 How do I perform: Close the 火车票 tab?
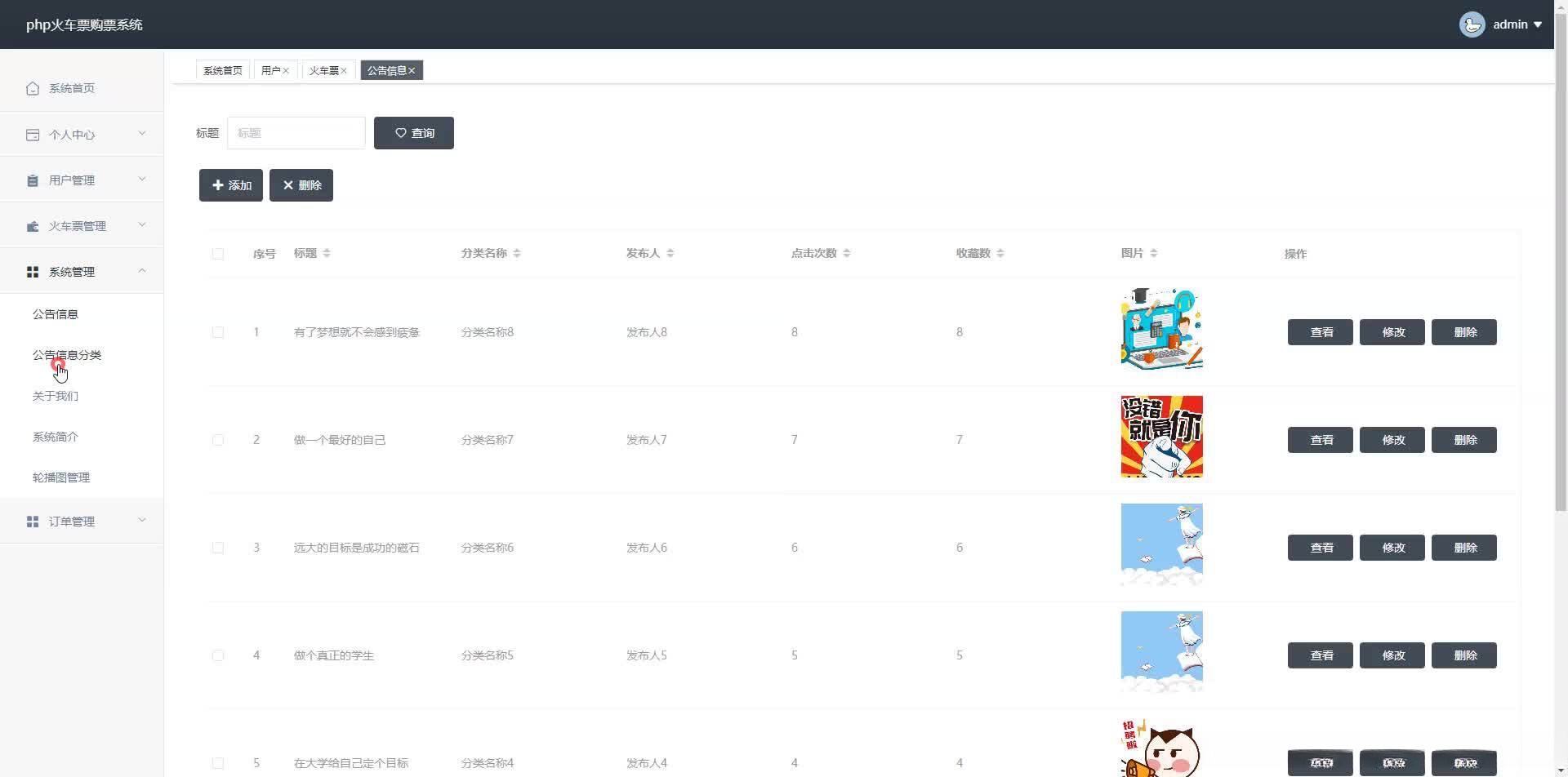[344, 71]
